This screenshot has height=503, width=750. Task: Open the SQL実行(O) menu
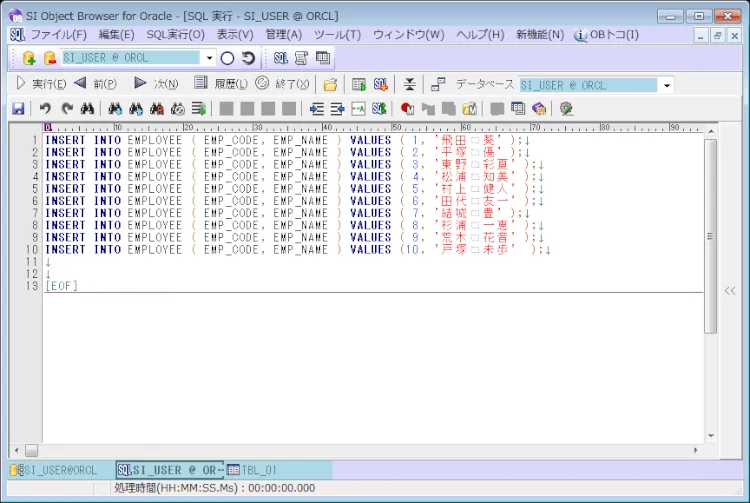point(175,35)
